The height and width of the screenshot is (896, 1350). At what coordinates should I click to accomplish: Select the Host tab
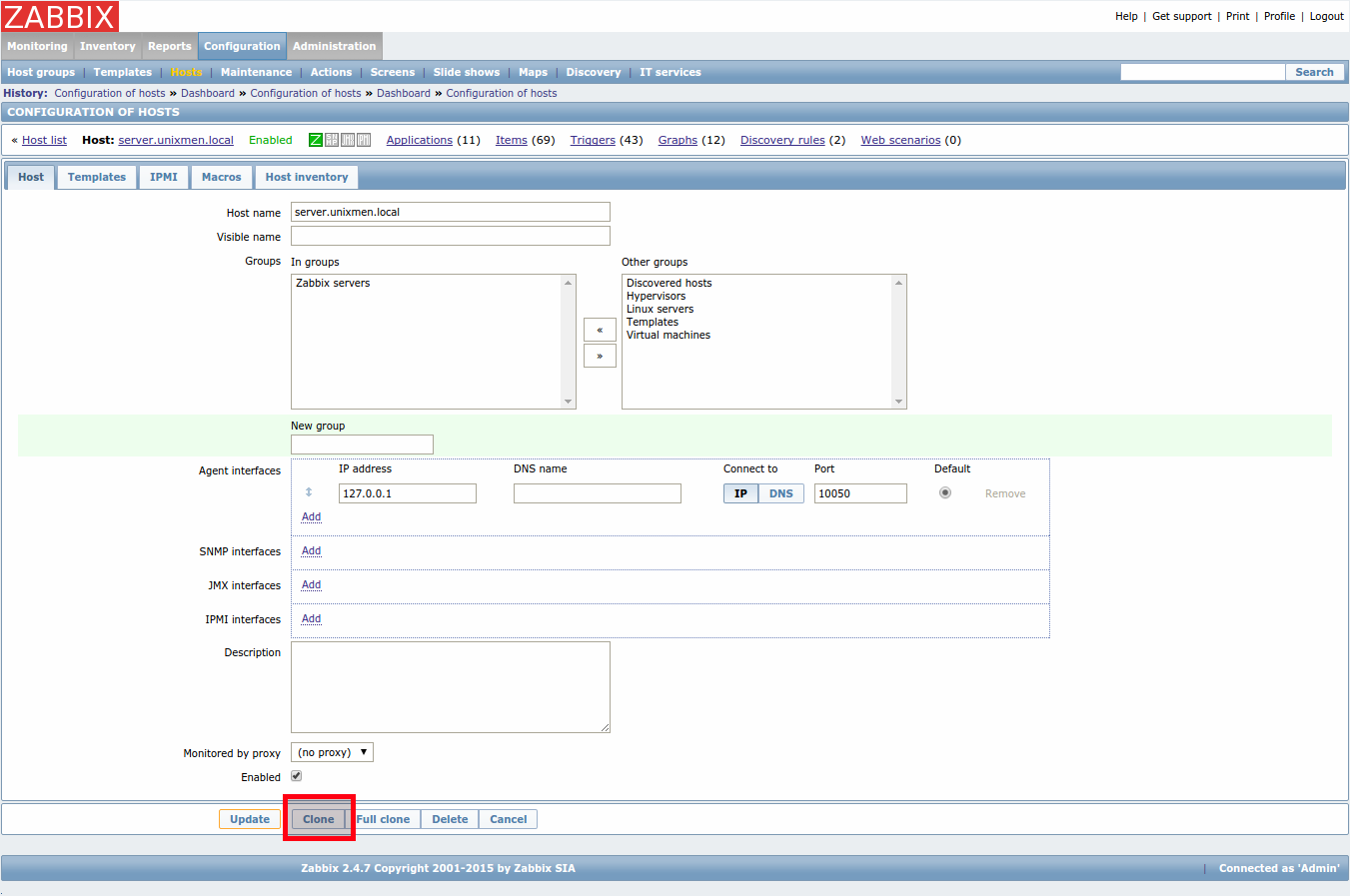click(31, 177)
